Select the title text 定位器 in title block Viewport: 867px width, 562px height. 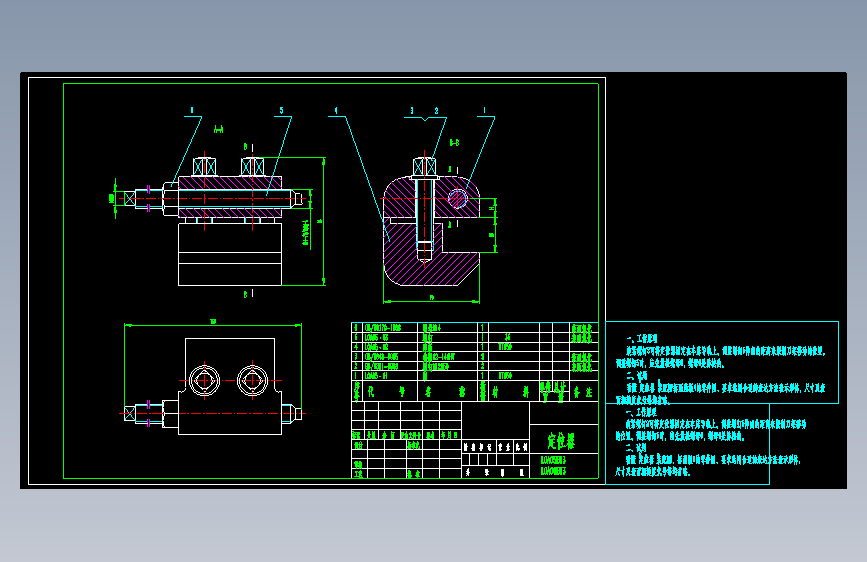pyautogui.click(x=561, y=441)
